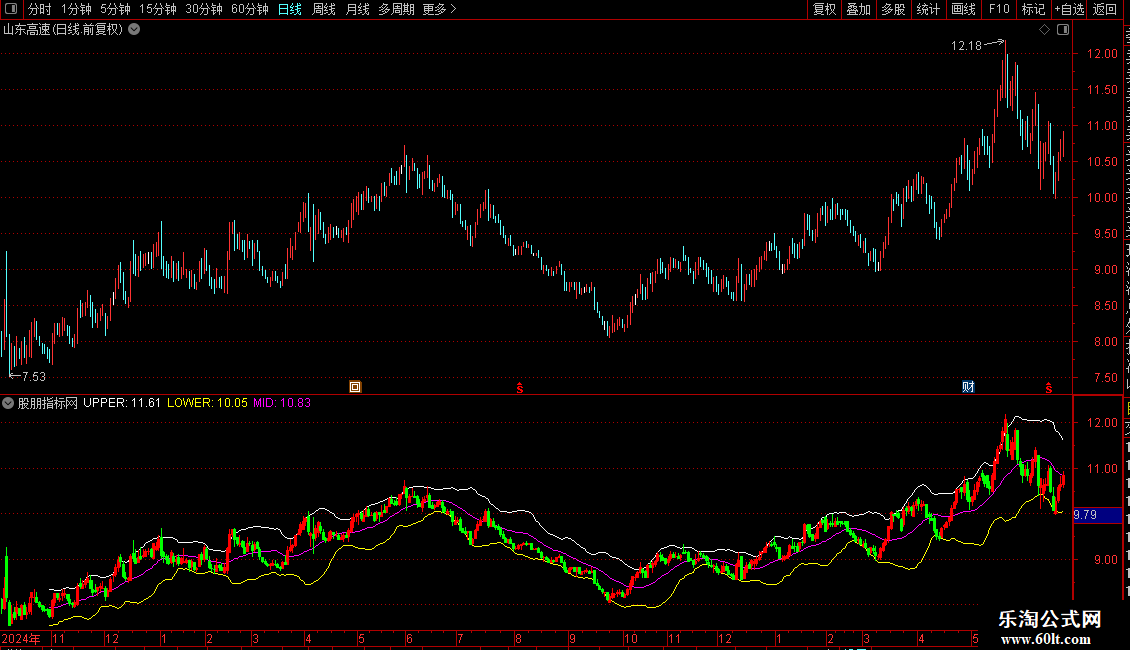
Task: Open the 画线 drawing tools
Action: click(963, 9)
